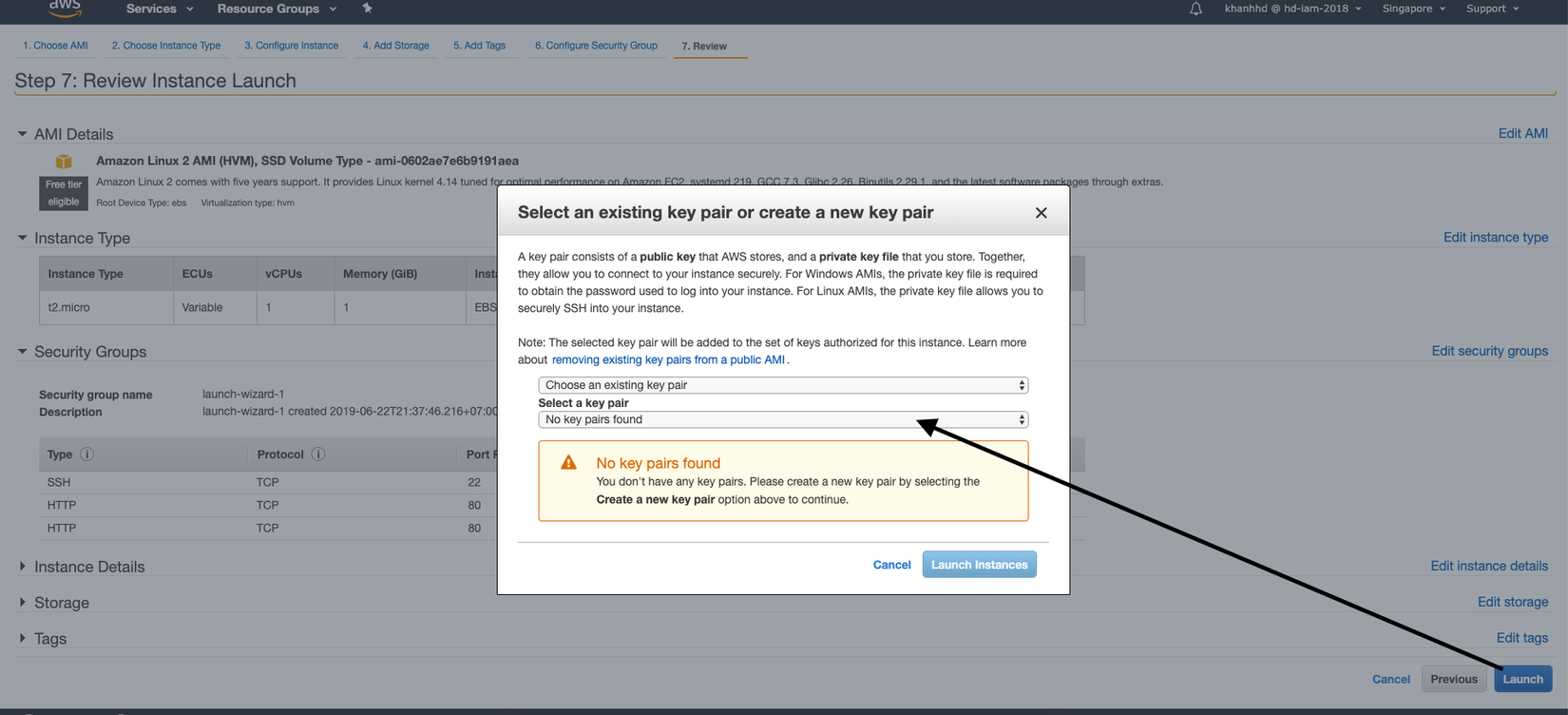Click the Edit tags link
The image size is (1568, 715).
[1521, 638]
